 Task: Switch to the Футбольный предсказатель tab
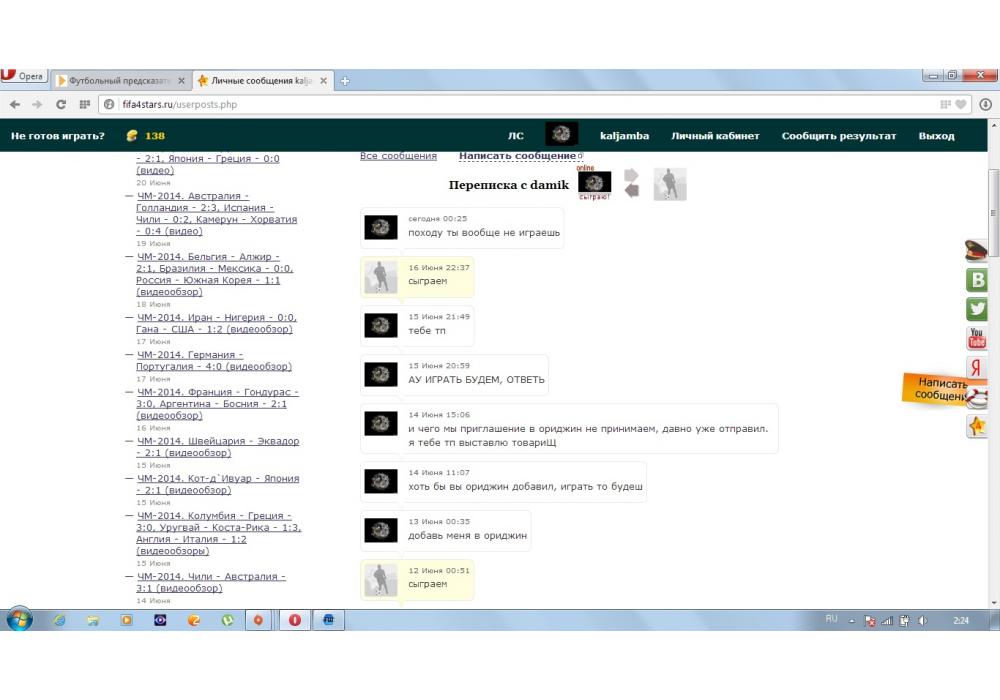tap(120, 81)
